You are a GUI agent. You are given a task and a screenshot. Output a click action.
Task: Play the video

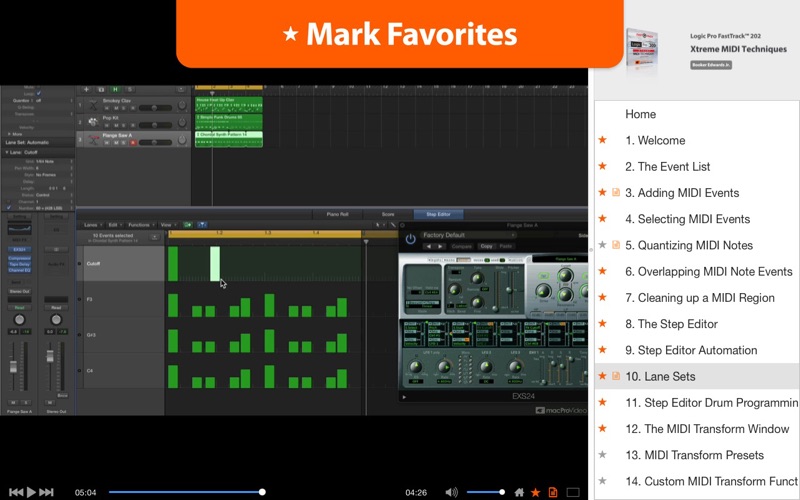coord(31,492)
